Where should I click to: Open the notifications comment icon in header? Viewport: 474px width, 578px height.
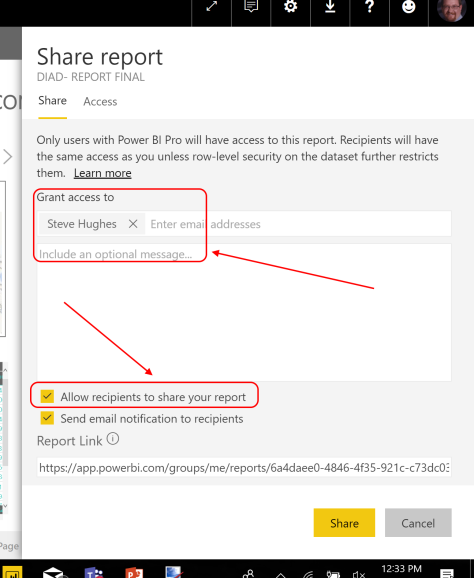[x=251, y=6]
